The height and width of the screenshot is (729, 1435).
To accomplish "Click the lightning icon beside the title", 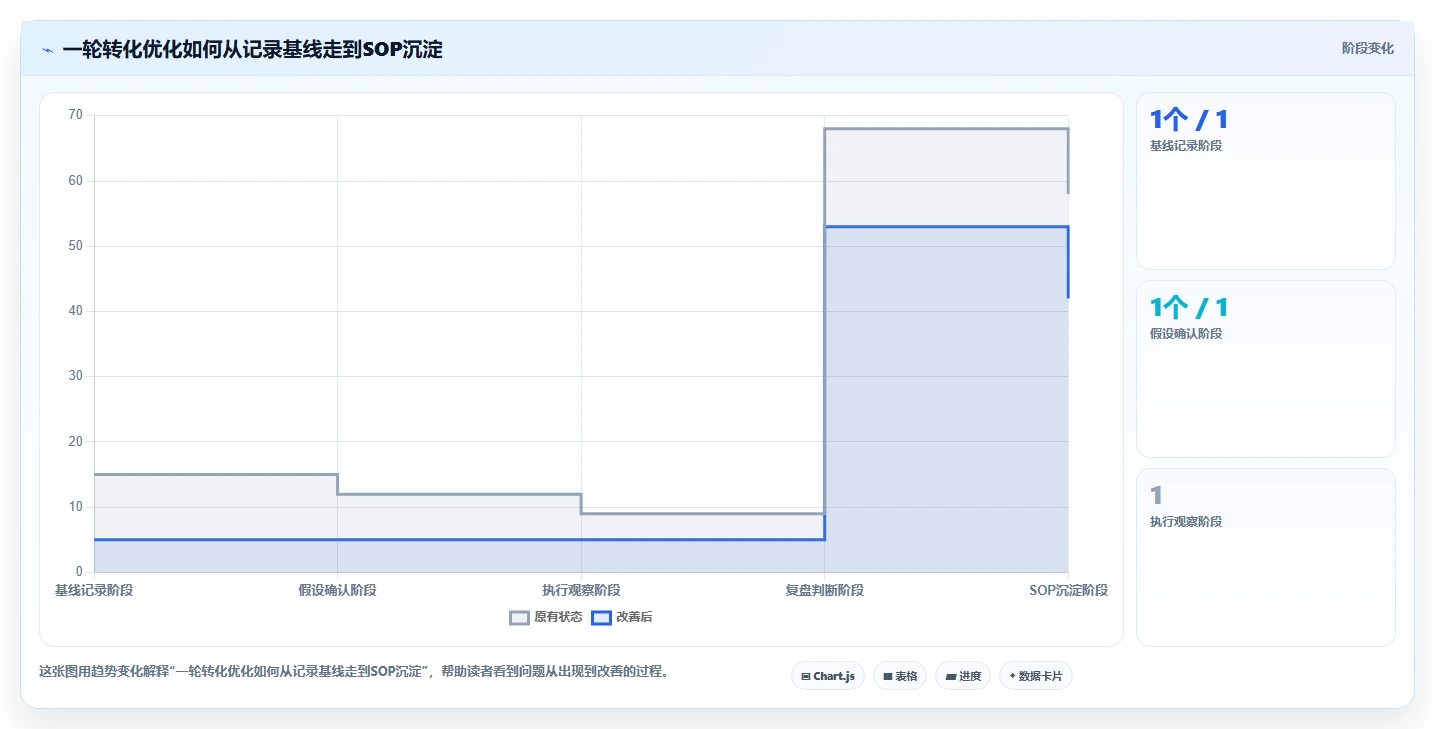I will [x=47, y=50].
